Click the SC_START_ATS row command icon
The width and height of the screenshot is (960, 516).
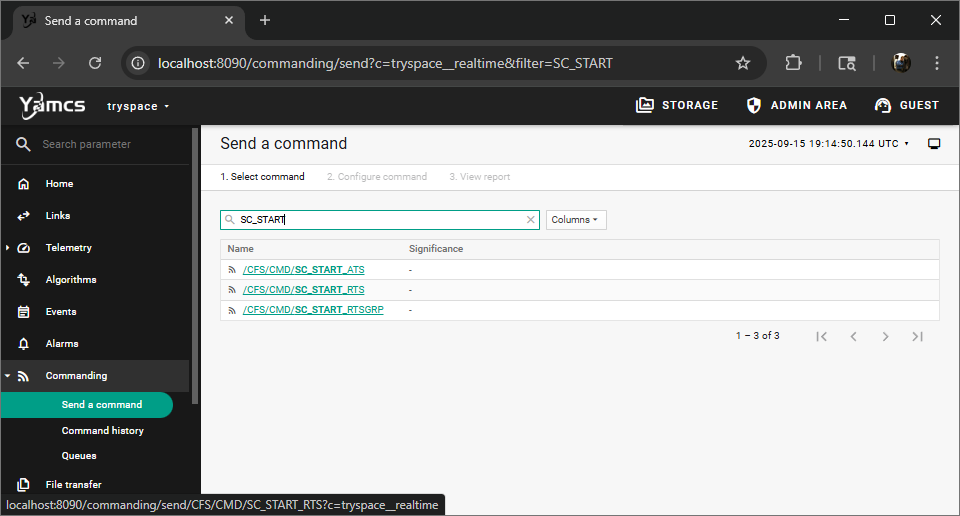coord(231,270)
